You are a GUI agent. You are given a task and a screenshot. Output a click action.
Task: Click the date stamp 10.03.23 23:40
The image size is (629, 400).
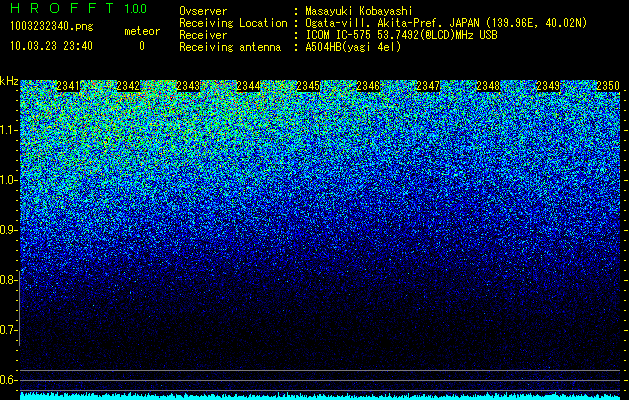[51, 46]
